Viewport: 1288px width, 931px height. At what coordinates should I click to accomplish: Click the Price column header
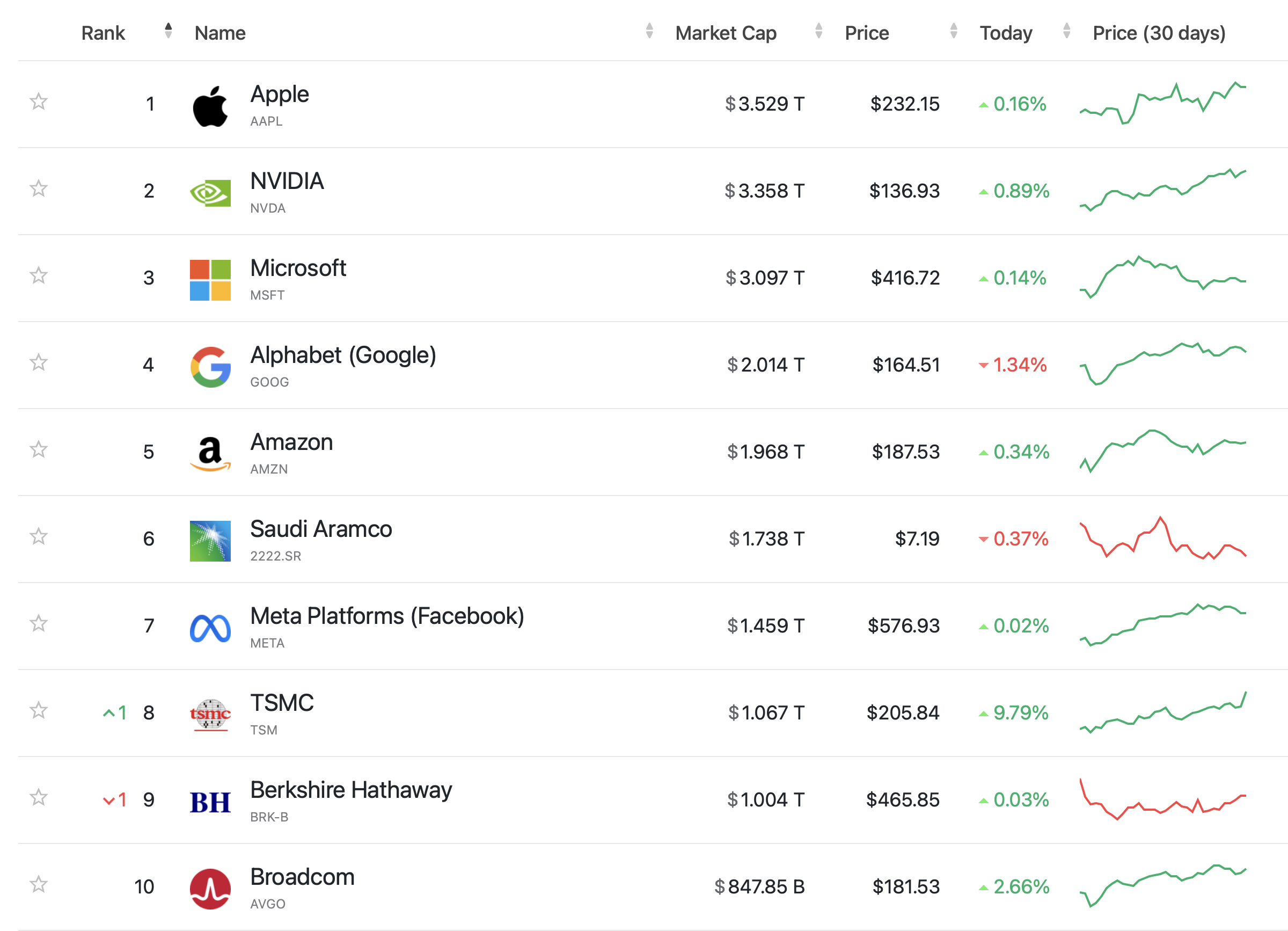click(x=867, y=33)
